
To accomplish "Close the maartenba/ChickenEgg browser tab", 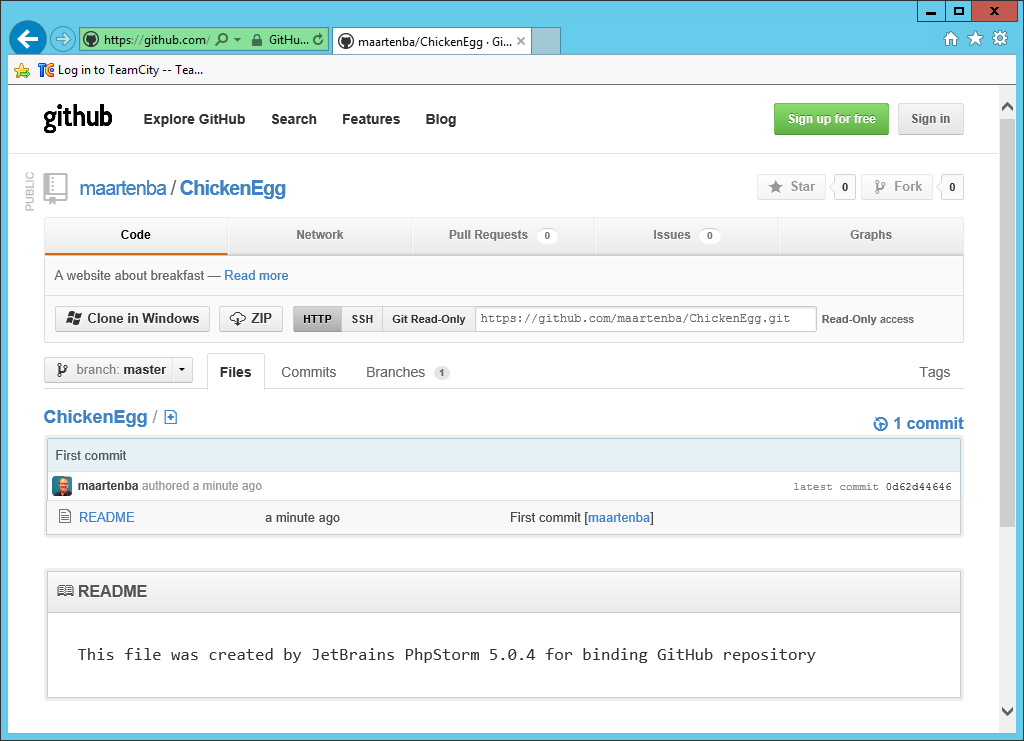I will (520, 41).
